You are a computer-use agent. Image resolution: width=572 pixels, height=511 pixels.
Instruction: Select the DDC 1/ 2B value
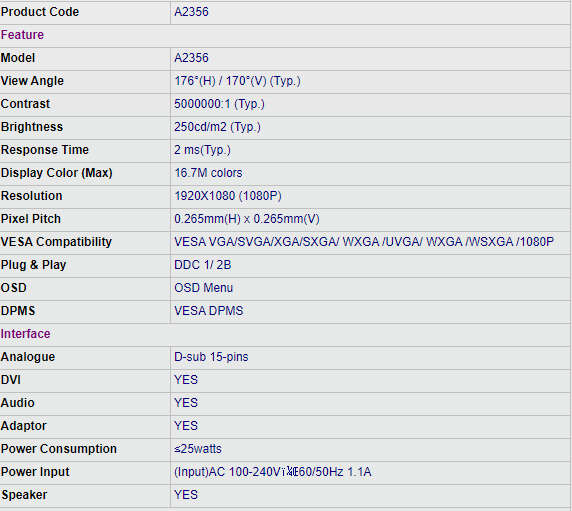pos(203,265)
